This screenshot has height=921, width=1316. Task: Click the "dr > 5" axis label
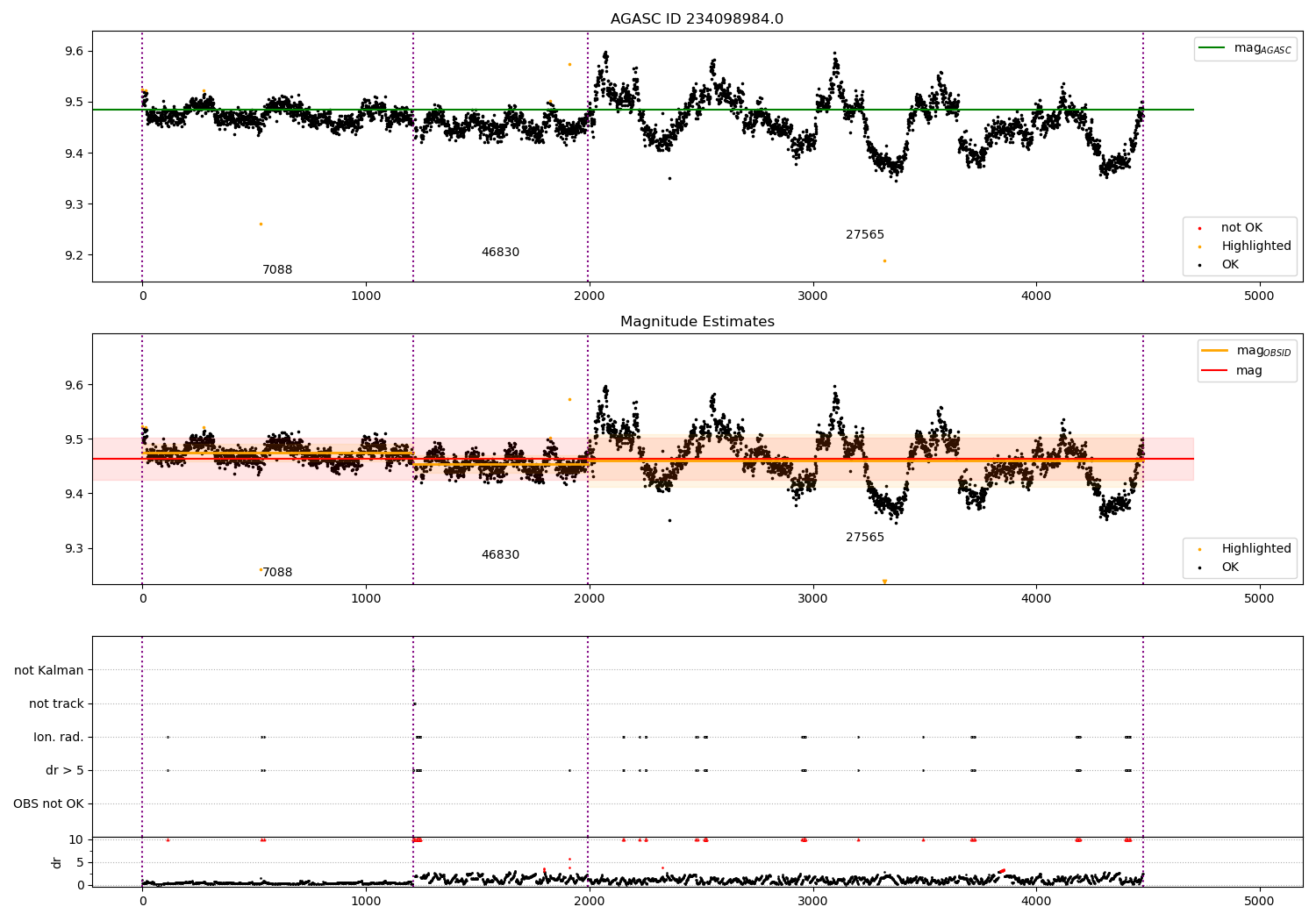[x=65, y=771]
